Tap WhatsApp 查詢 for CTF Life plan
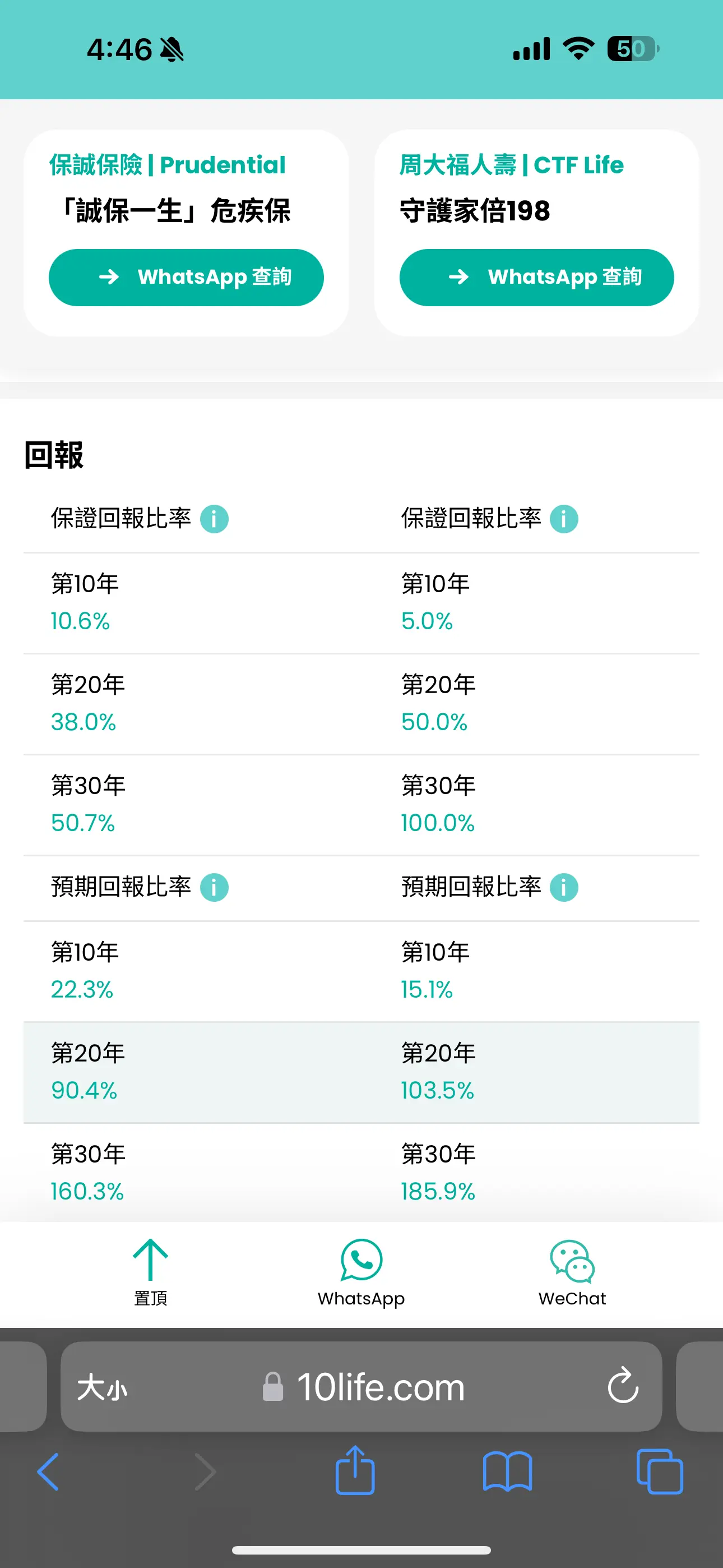The image size is (723, 1568). tap(537, 278)
